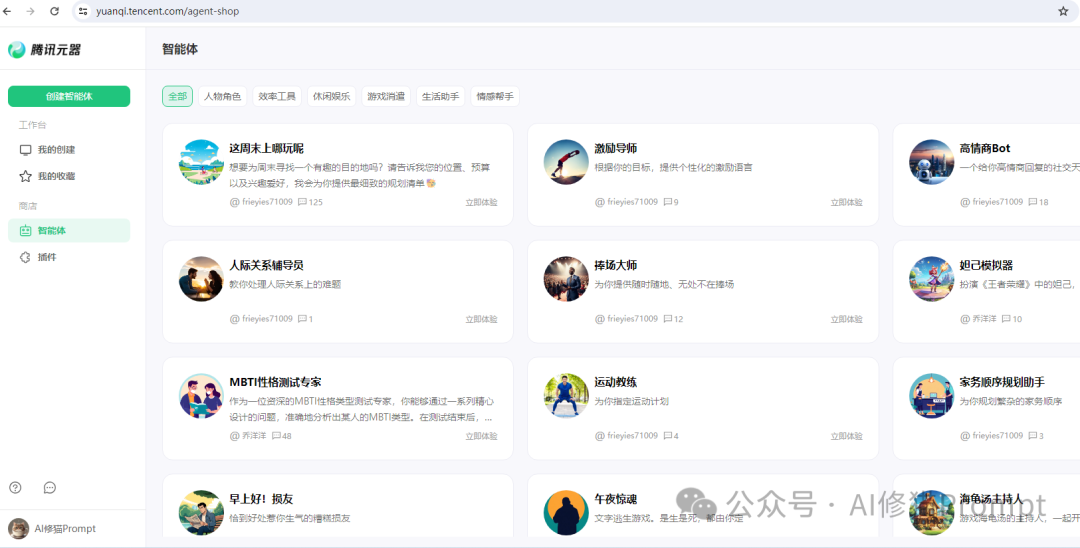
Task: Select the 游戏消遣 category tab
Action: coord(386,96)
